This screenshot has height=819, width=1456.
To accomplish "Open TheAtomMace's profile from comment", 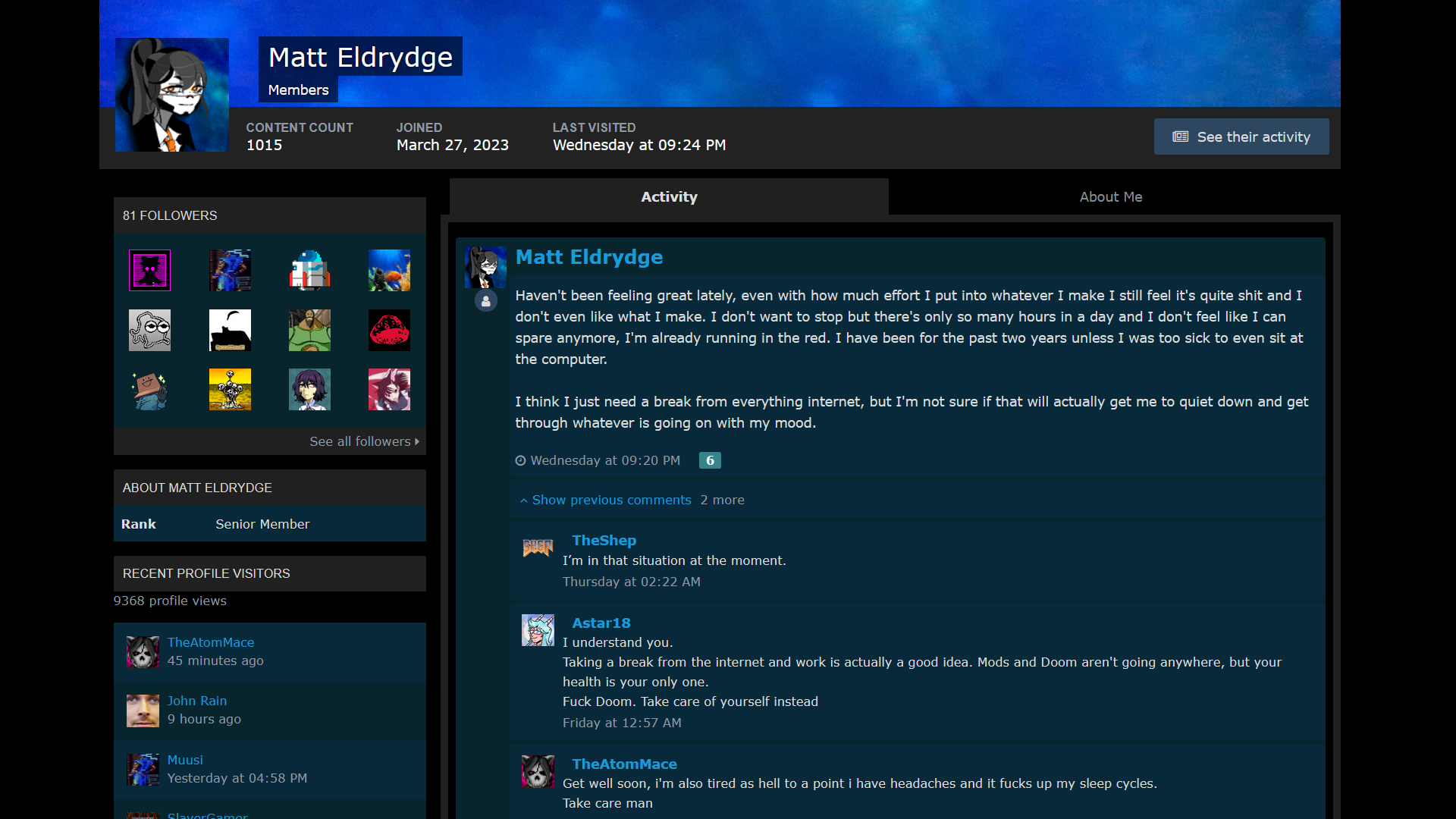I will click(624, 764).
